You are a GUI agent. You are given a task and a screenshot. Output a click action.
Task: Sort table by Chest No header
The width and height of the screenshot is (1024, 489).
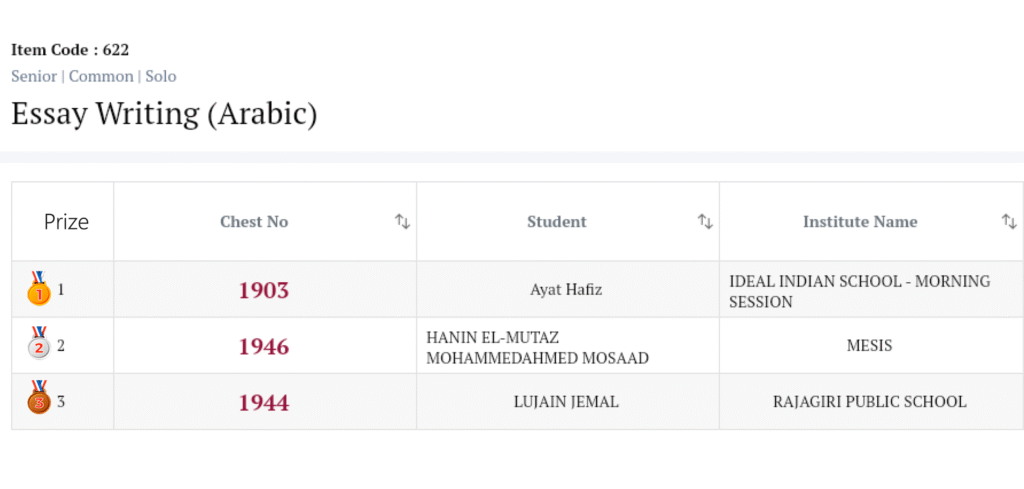pos(254,222)
